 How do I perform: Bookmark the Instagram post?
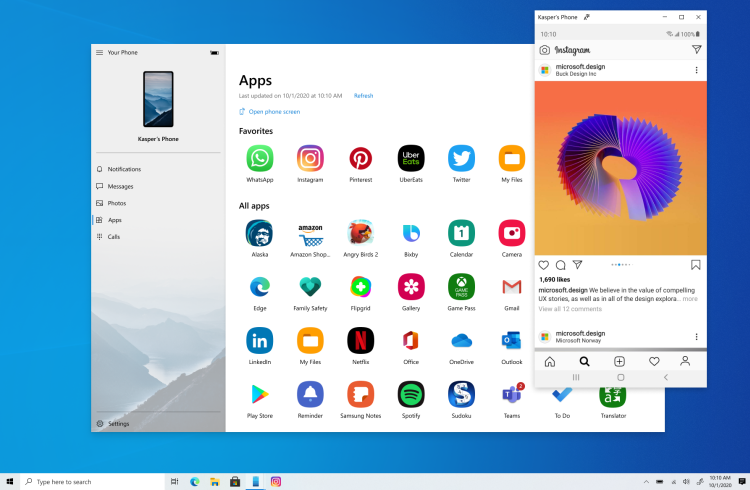[695, 265]
